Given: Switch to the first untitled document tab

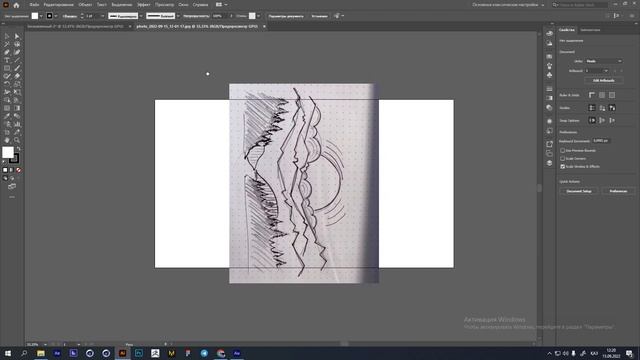Looking at the screenshot, I should click(x=75, y=27).
